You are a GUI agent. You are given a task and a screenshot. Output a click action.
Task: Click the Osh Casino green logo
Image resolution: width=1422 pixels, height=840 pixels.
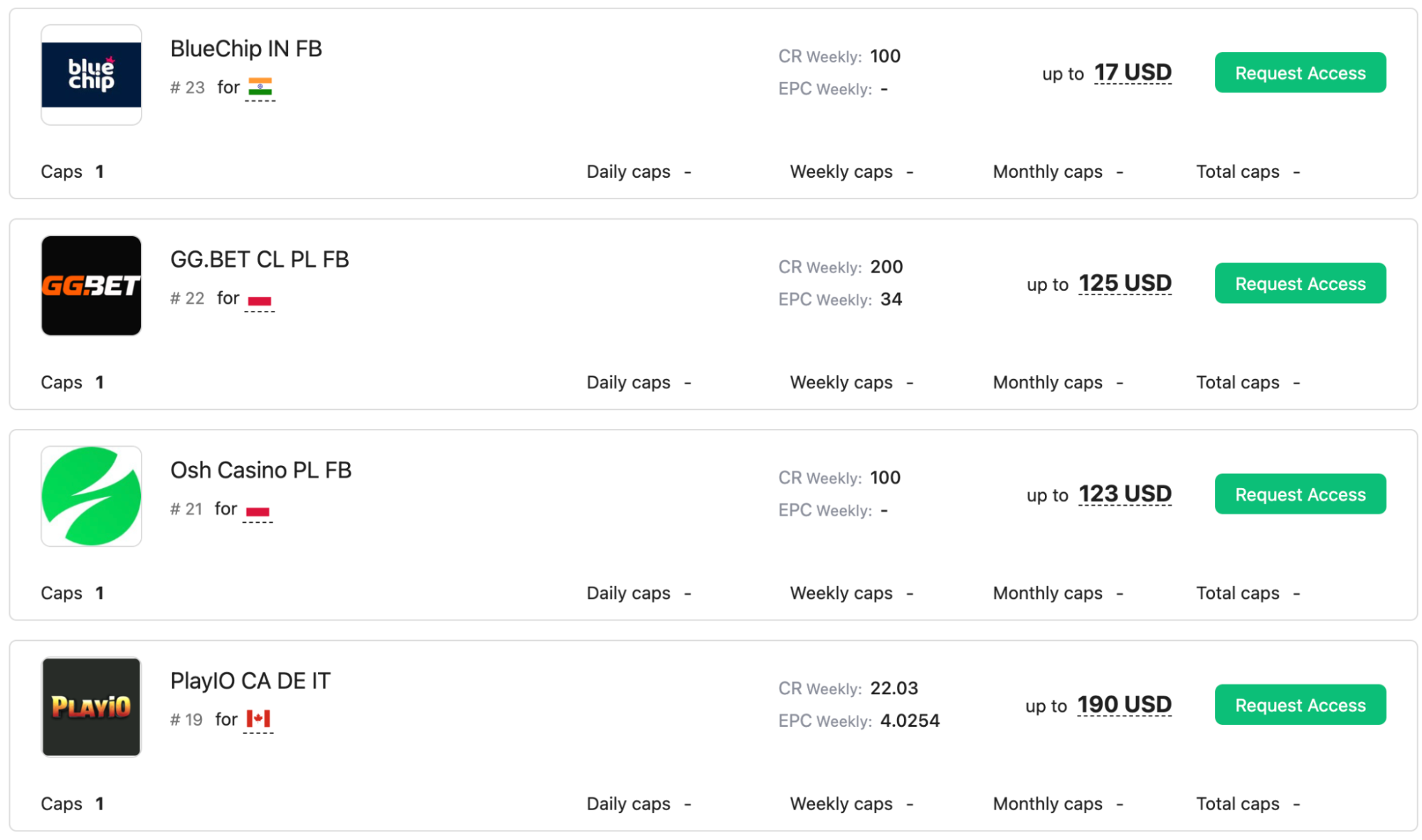[91, 496]
